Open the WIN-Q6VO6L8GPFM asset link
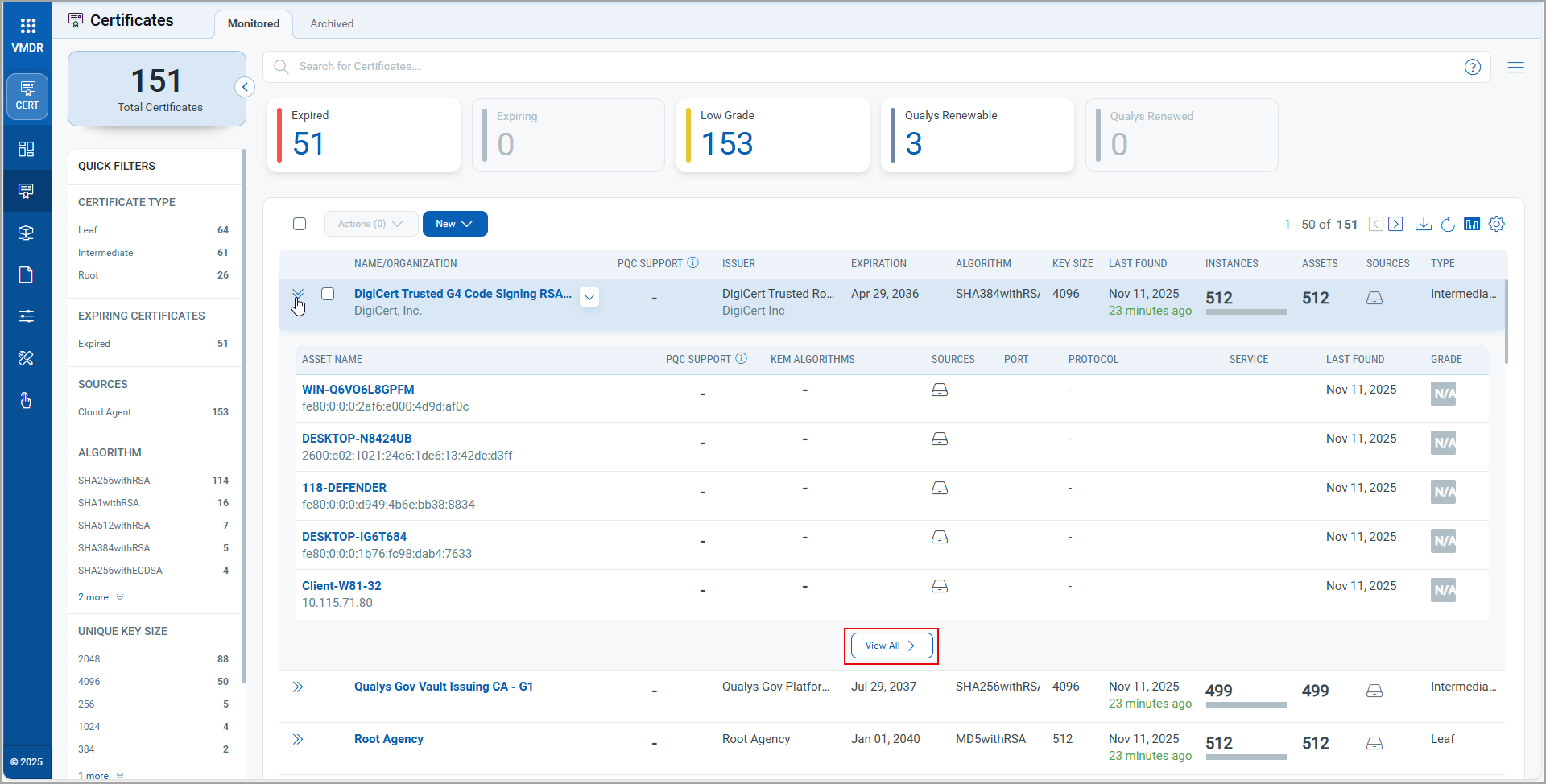1546x784 pixels. (x=358, y=390)
